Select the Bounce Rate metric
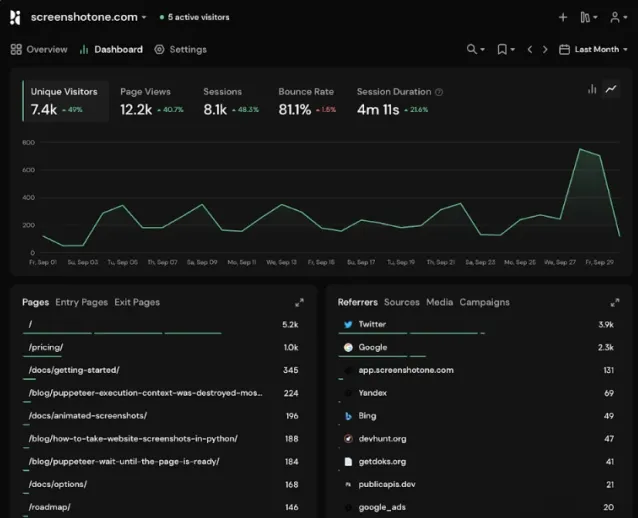 (307, 101)
